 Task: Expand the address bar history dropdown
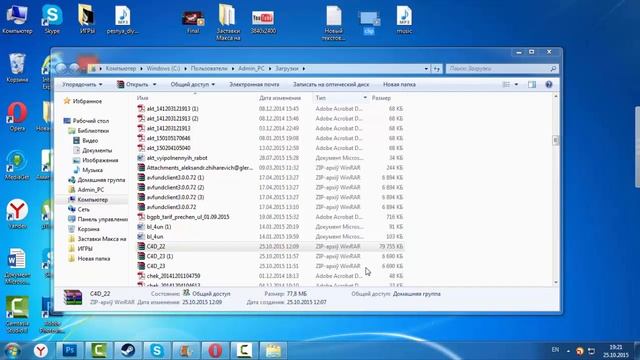coord(426,69)
